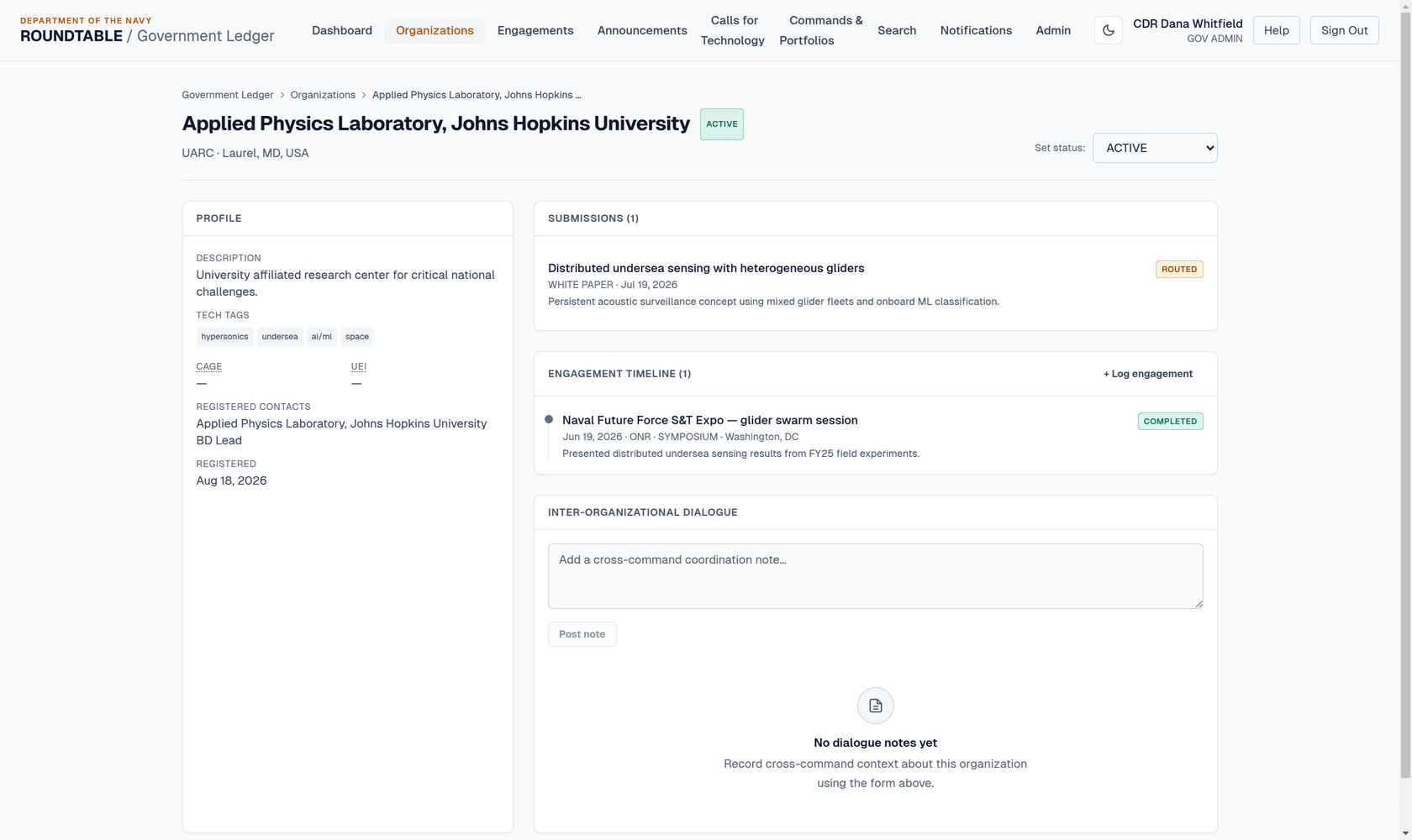Click the SUBMISSIONS (1) panel header
The width and height of the screenshot is (1412, 840).
click(593, 218)
